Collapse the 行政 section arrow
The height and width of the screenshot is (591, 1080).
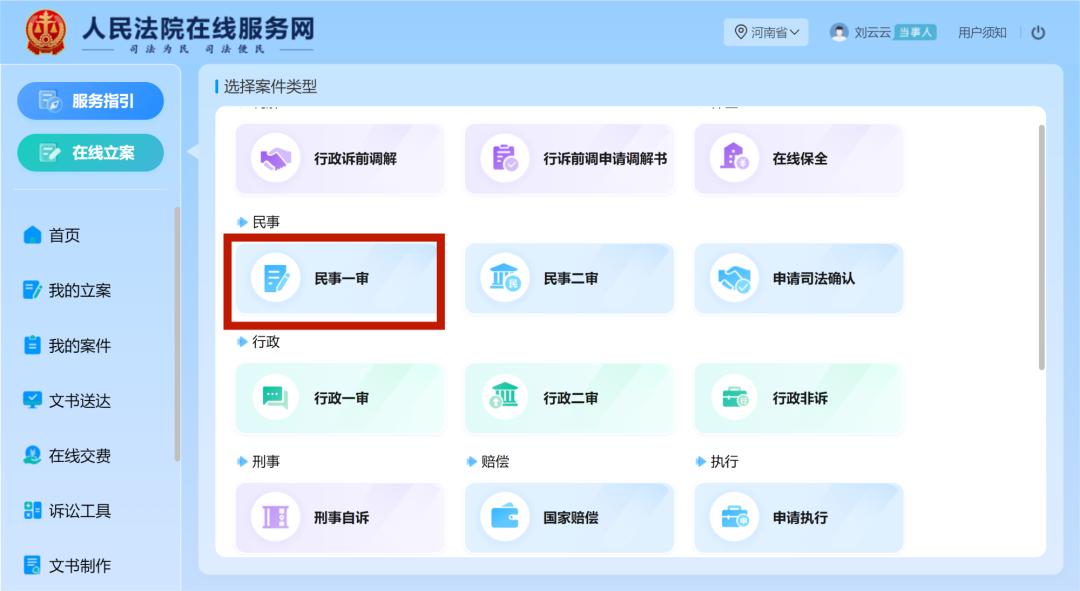pyautogui.click(x=242, y=342)
